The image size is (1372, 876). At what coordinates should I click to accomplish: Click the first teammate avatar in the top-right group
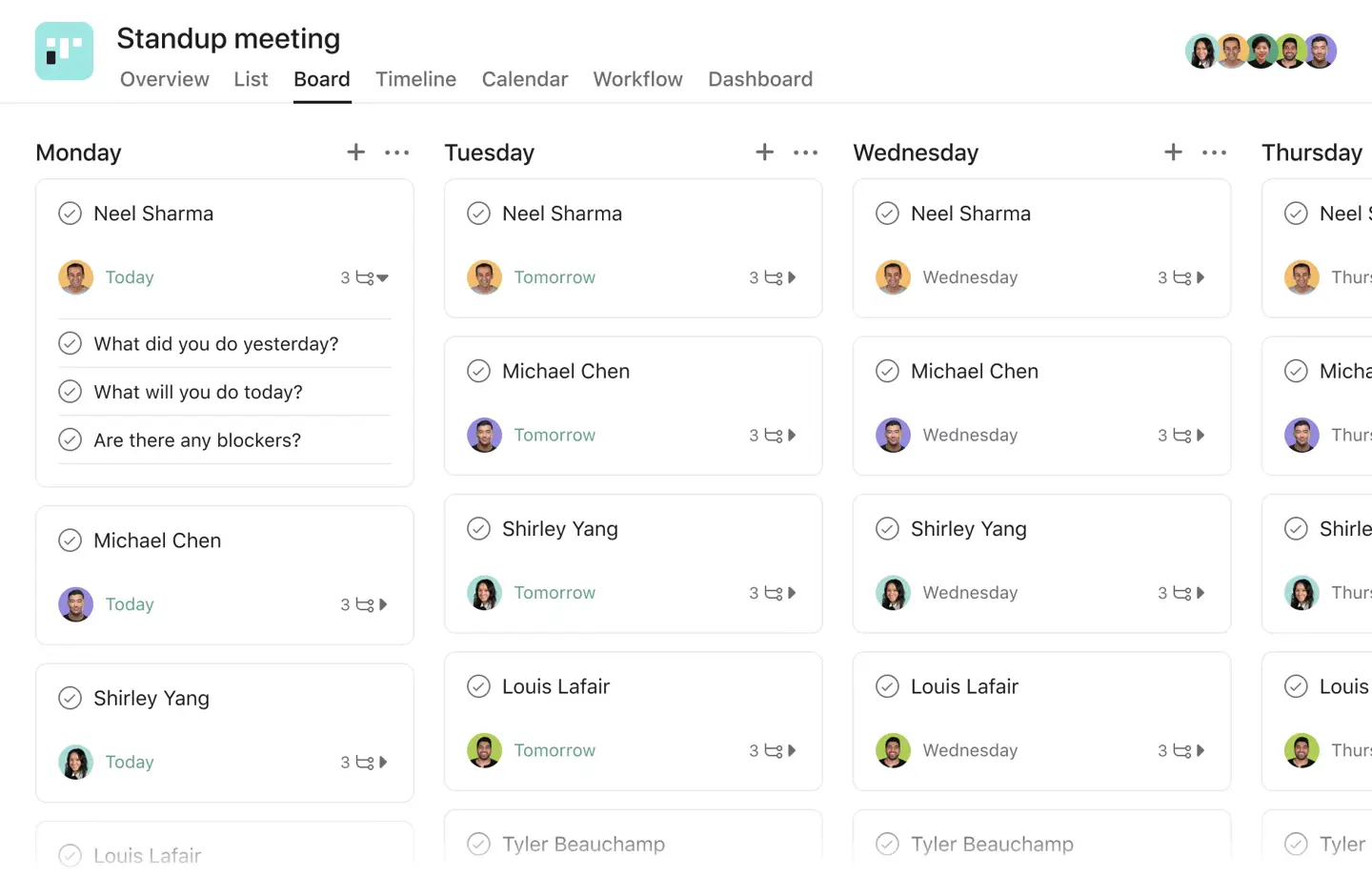pos(1201,51)
